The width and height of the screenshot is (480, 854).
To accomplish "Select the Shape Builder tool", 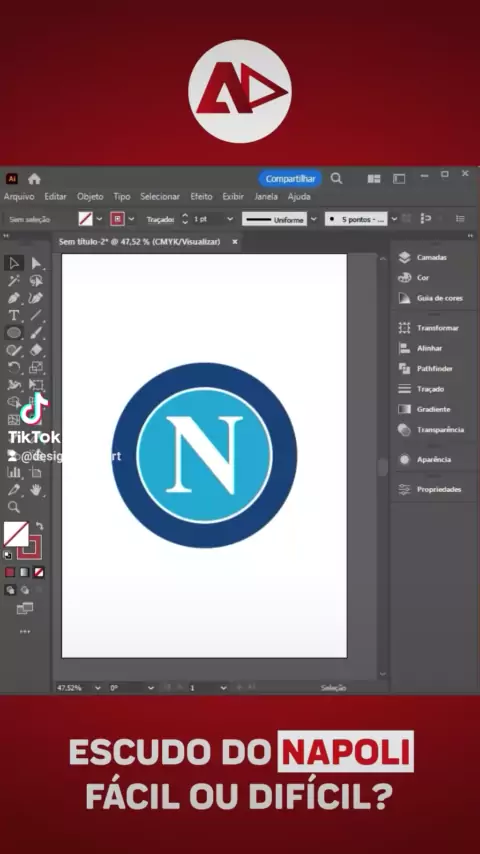I will click(14, 402).
